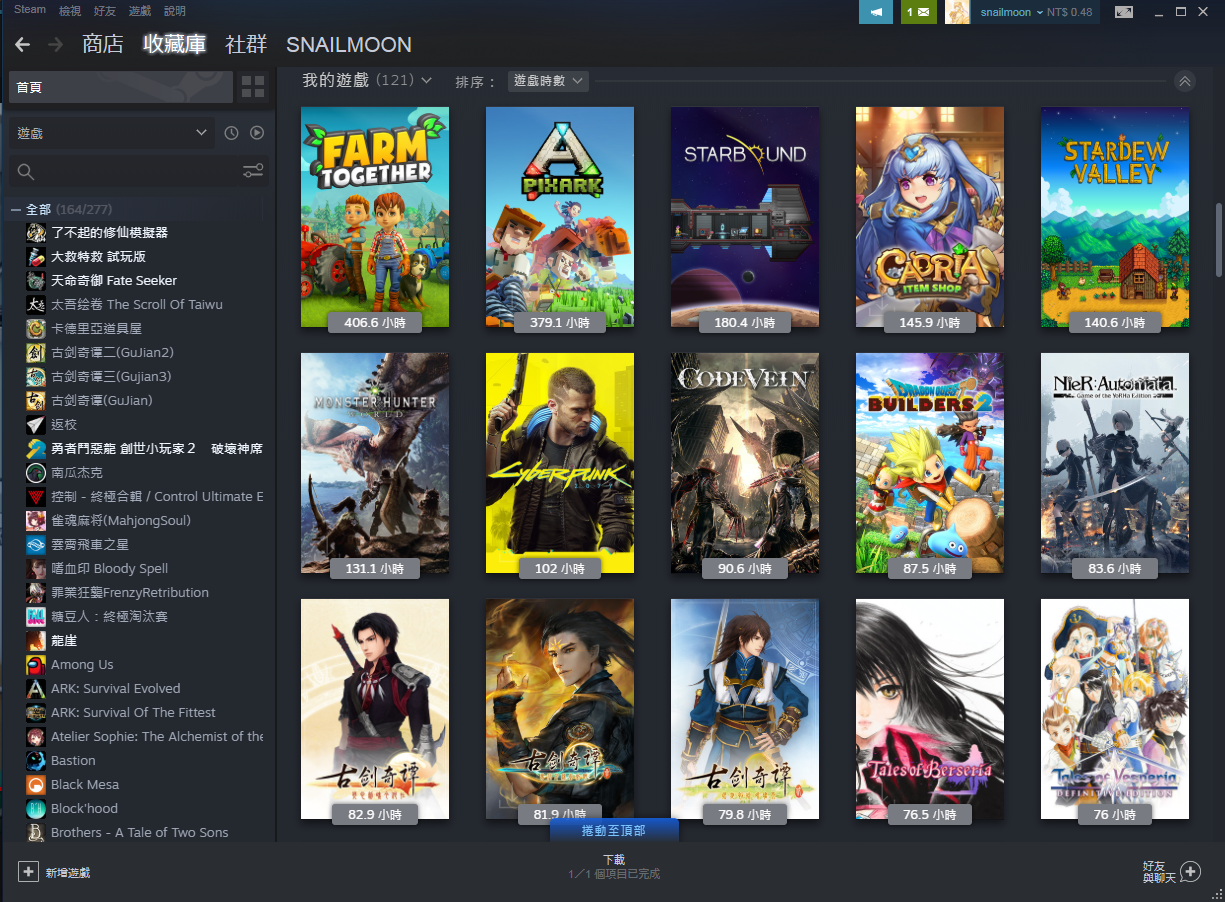Click the ARK: Survival Evolved icon
Image resolution: width=1225 pixels, height=902 pixels.
(x=36, y=689)
